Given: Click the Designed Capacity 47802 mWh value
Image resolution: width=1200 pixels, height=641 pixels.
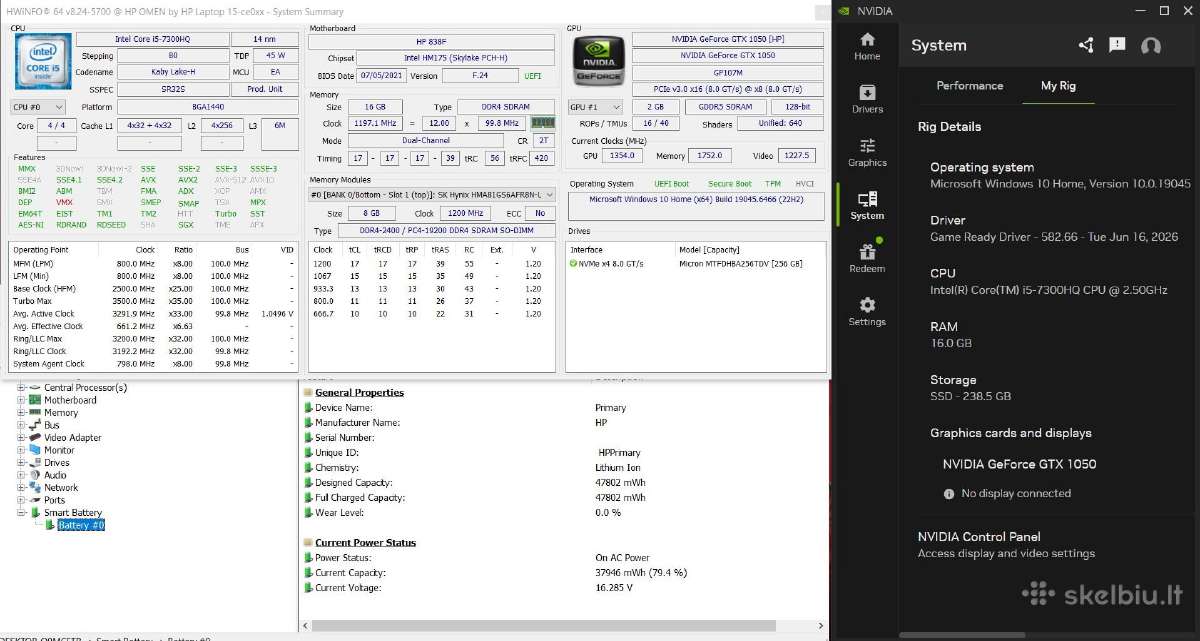Looking at the screenshot, I should [x=621, y=483].
